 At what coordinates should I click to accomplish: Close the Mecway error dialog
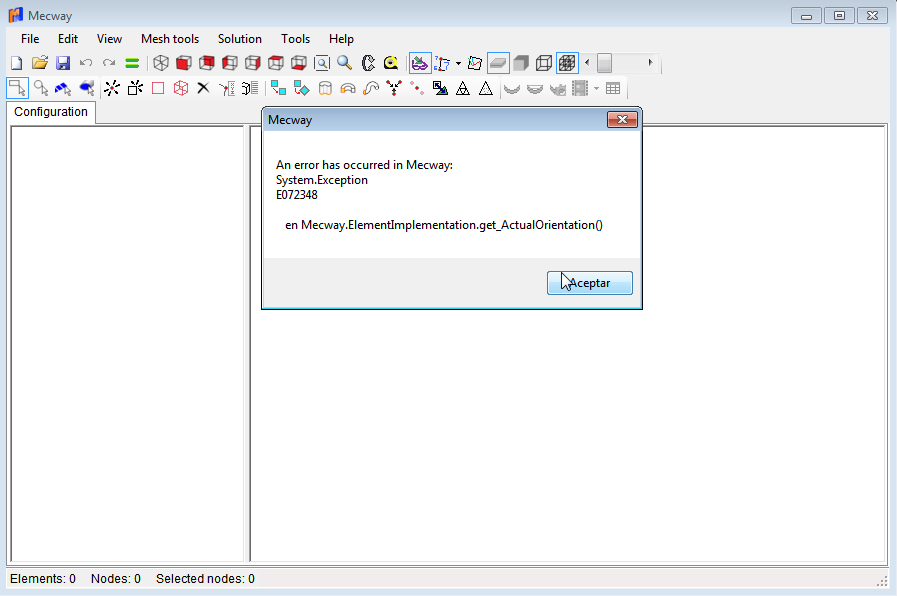point(622,120)
